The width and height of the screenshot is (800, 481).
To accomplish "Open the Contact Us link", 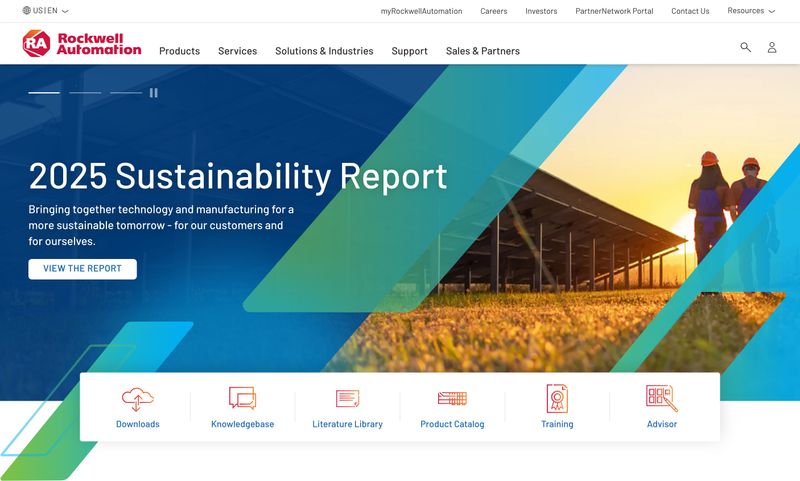I will pos(690,11).
